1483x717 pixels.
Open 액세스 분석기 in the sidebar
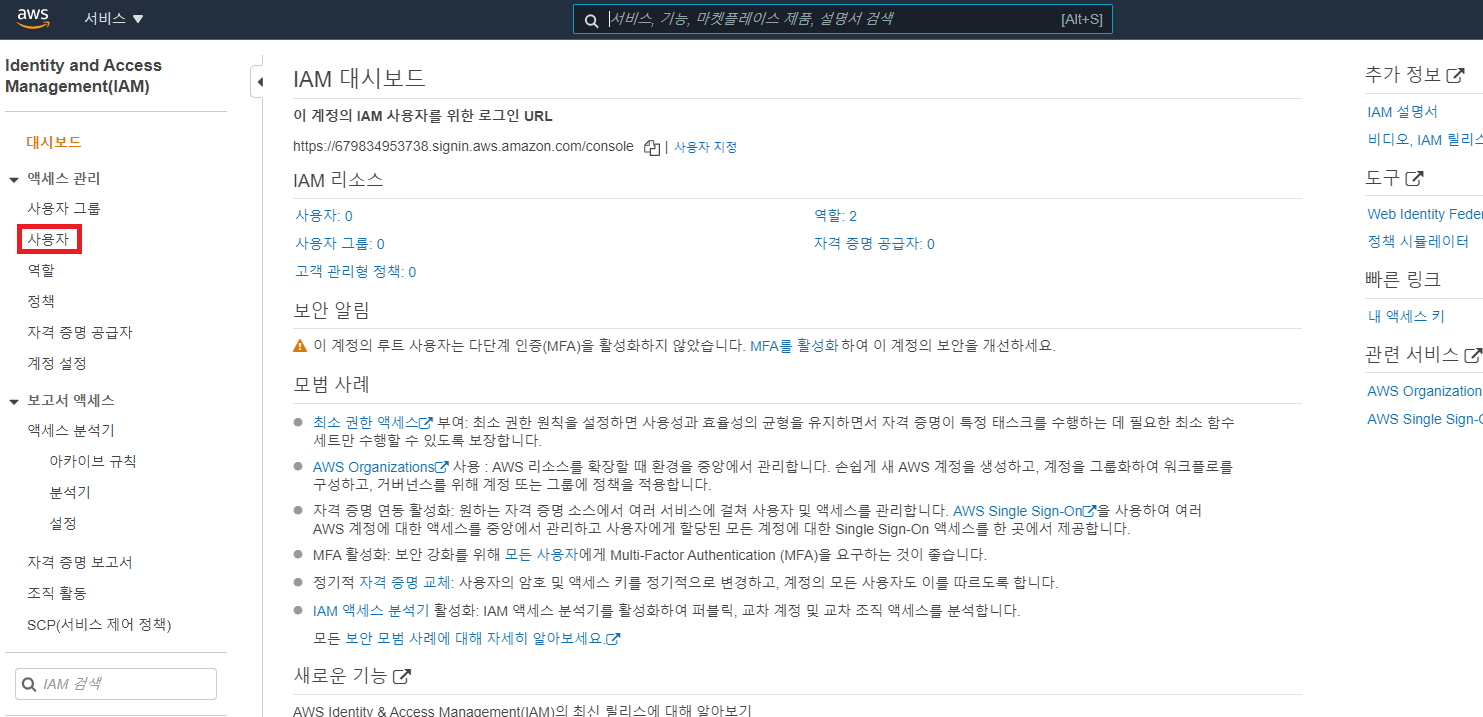tap(71, 430)
